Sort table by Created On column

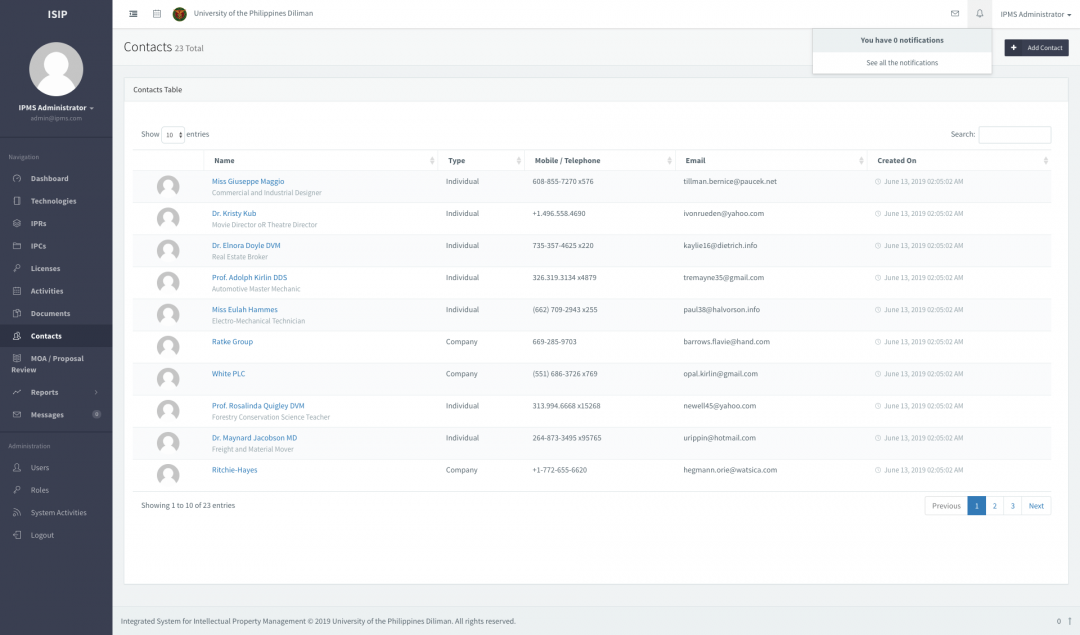pos(959,160)
